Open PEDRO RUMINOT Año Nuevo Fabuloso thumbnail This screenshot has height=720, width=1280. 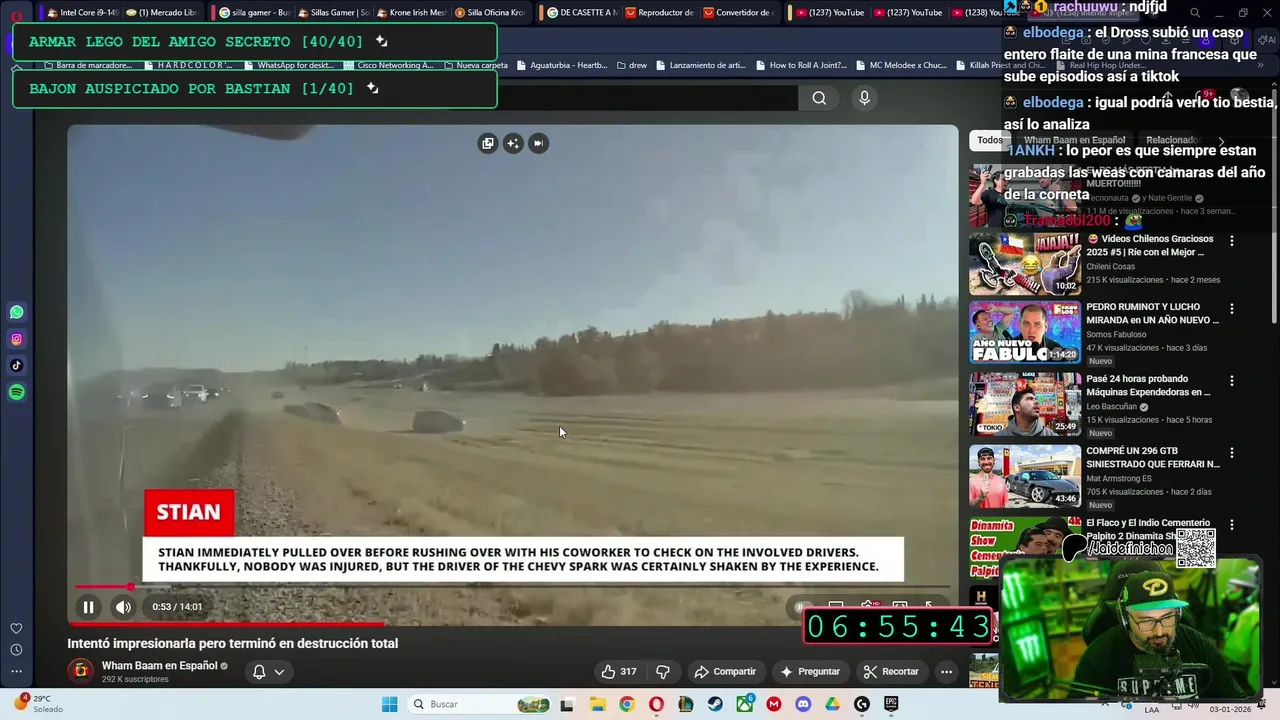point(1025,332)
